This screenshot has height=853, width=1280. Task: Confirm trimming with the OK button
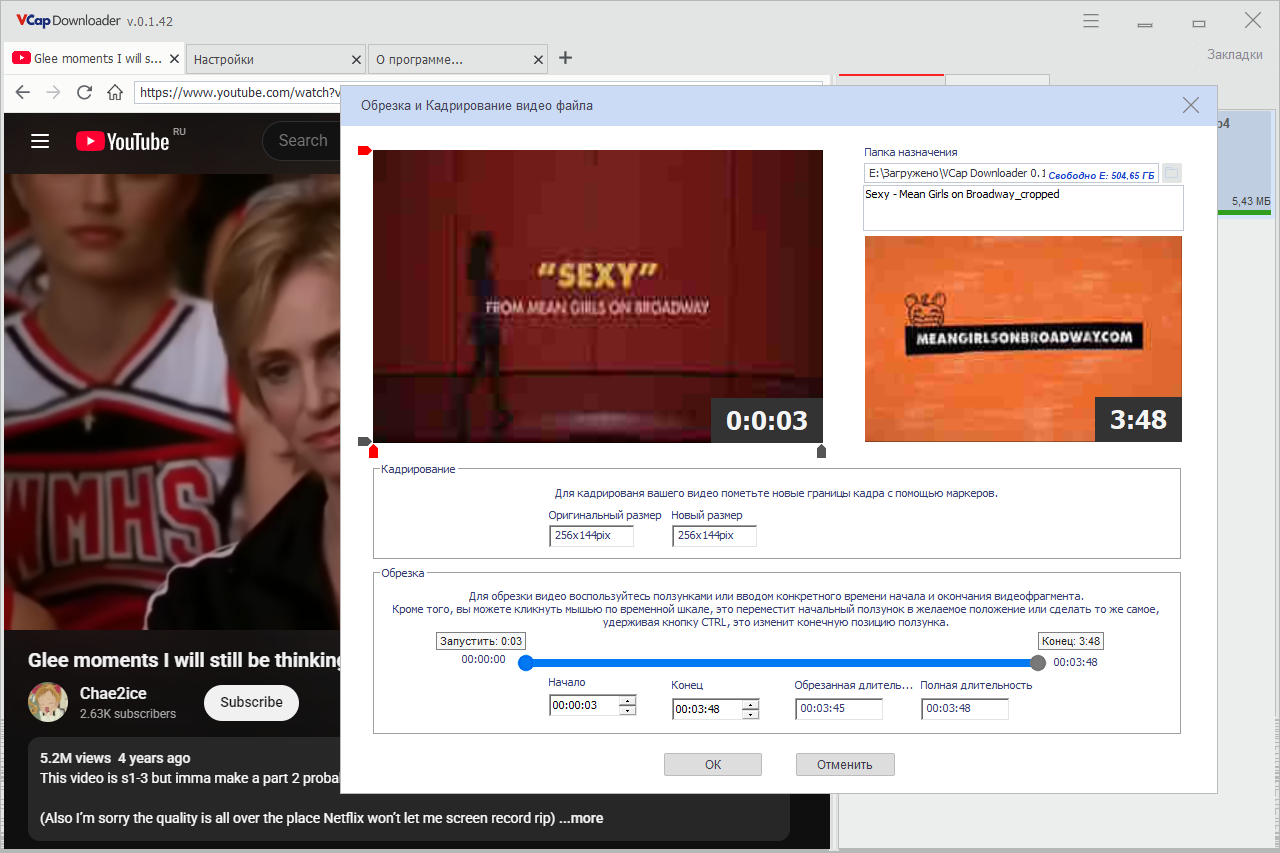712,764
